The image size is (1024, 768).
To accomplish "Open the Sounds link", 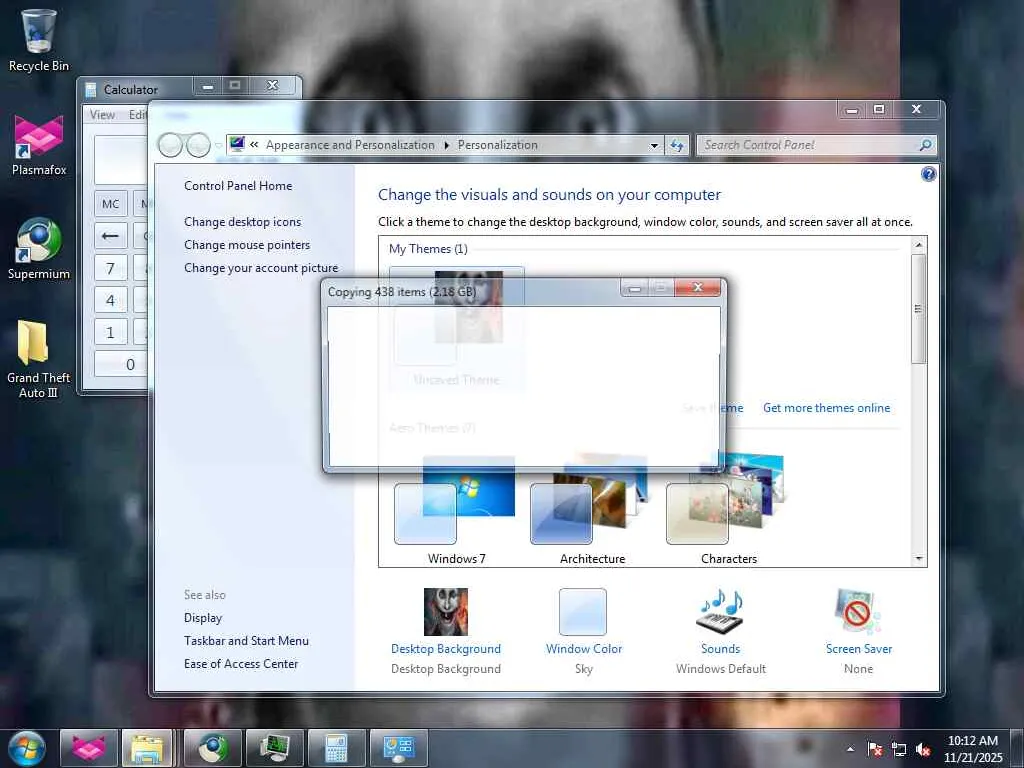I will point(720,648).
